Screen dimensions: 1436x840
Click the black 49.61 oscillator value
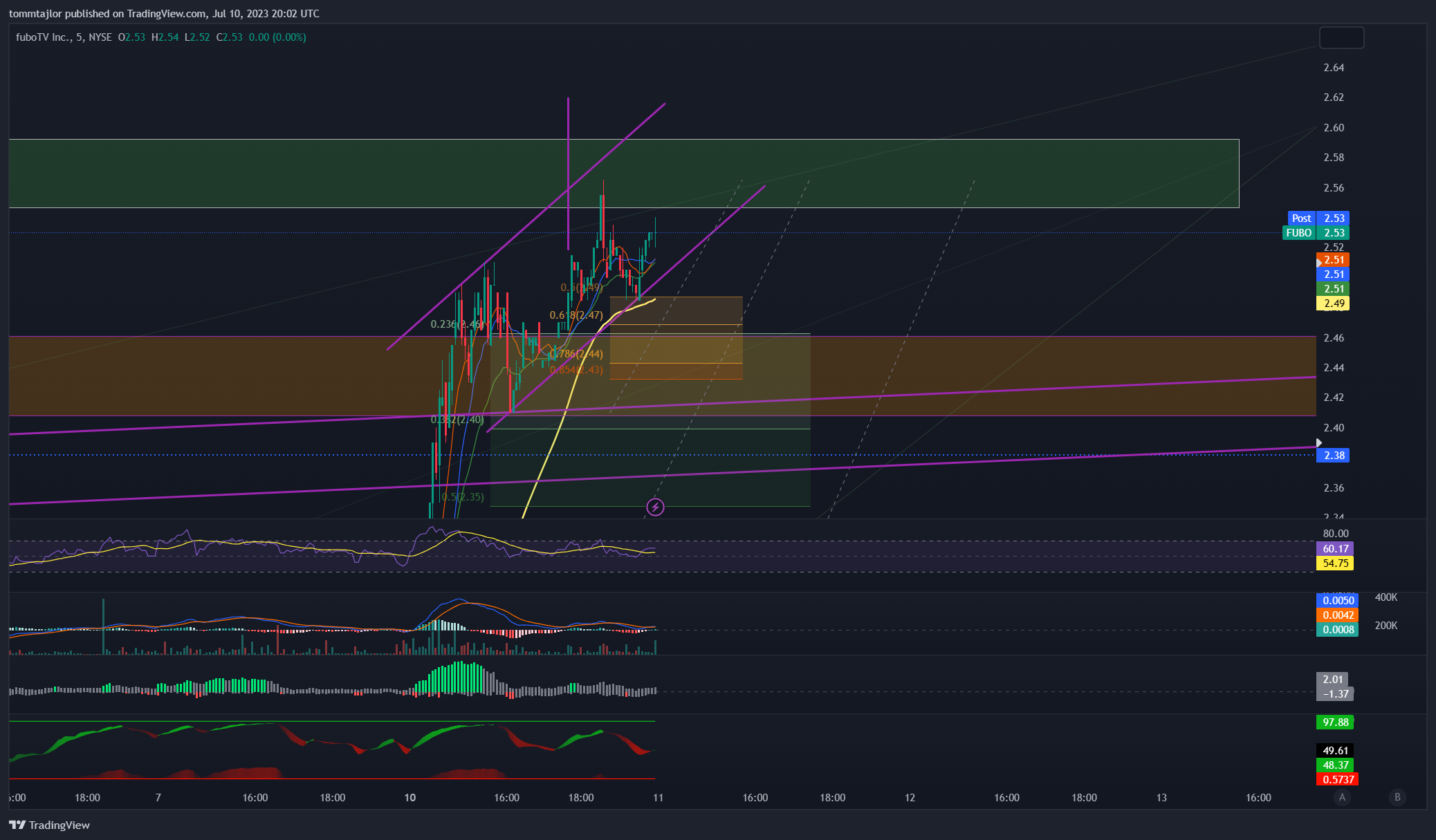tap(1335, 751)
